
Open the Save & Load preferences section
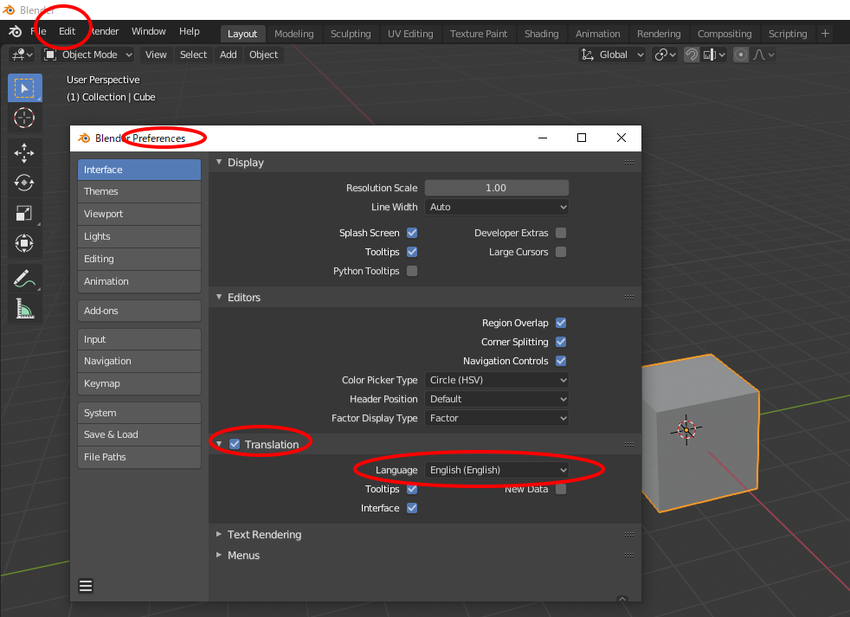click(139, 435)
